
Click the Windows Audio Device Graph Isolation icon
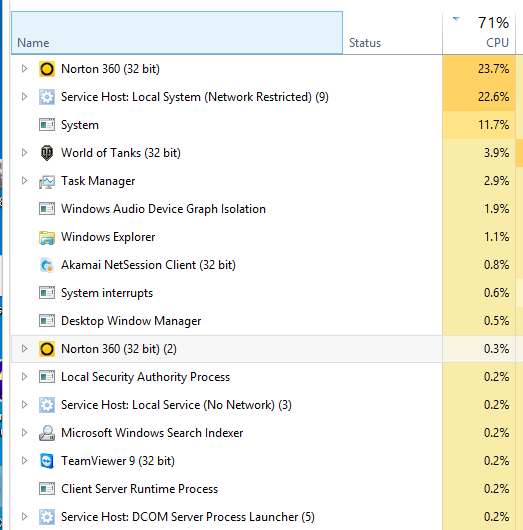coord(47,209)
